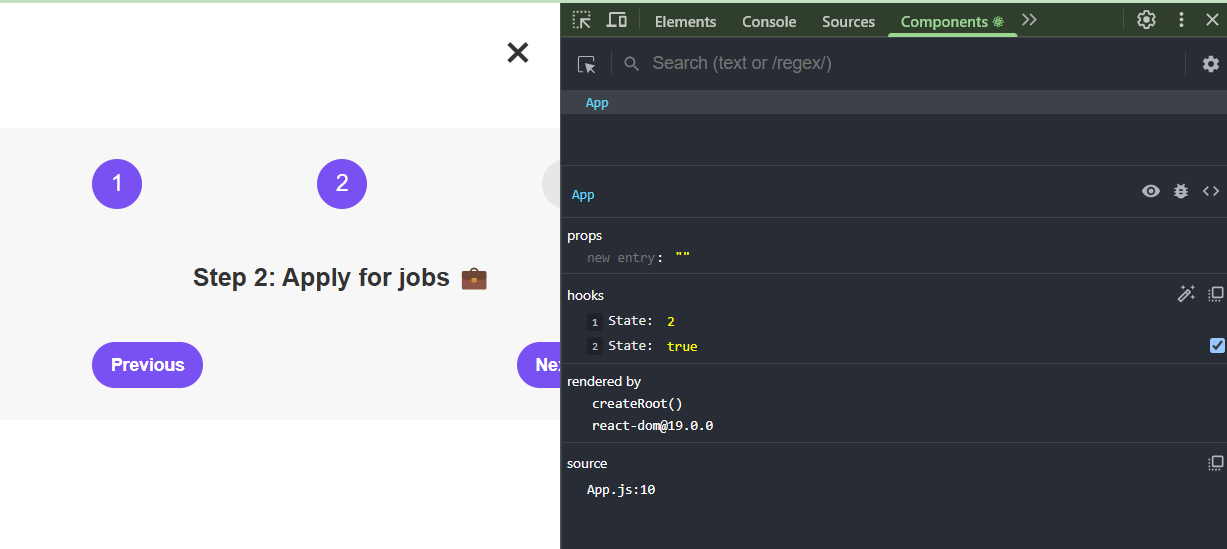Expand more DevTools tabs chevron
Viewport: 1227px width, 549px height.
tap(1029, 20)
